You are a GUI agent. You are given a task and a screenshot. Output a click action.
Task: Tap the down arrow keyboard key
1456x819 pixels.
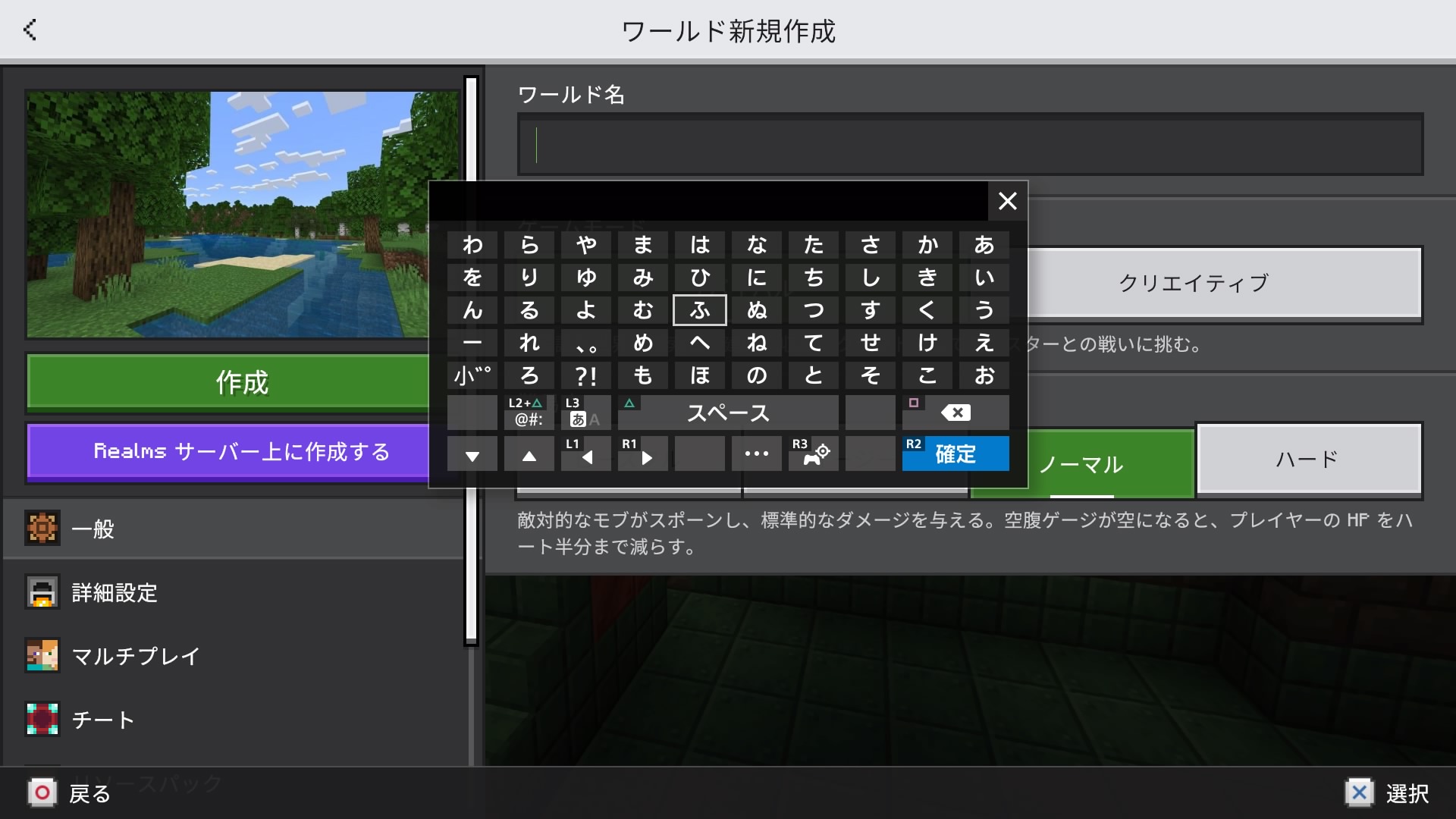[x=472, y=453]
